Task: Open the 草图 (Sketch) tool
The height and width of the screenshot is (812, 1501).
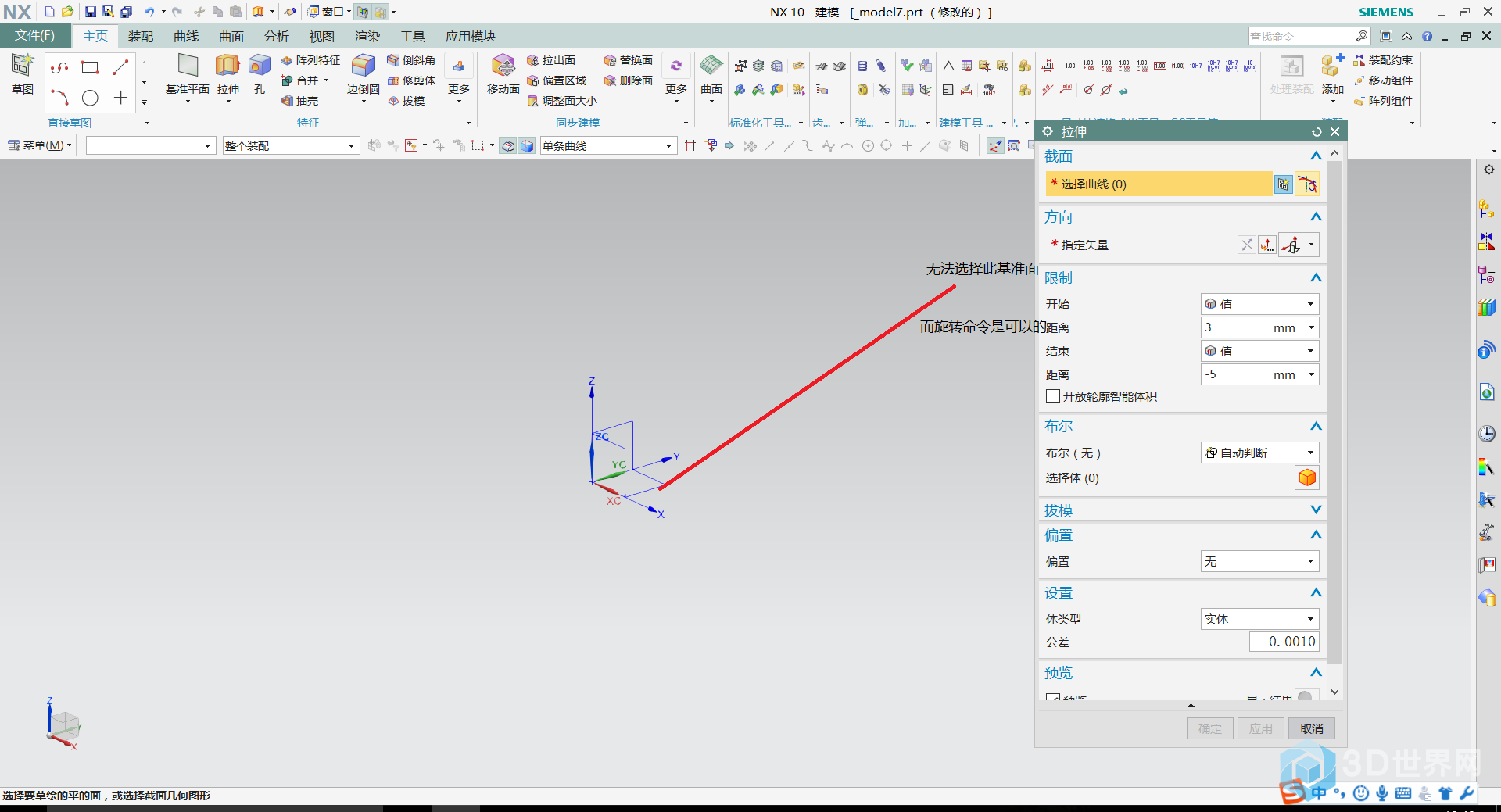Action: click(x=22, y=73)
